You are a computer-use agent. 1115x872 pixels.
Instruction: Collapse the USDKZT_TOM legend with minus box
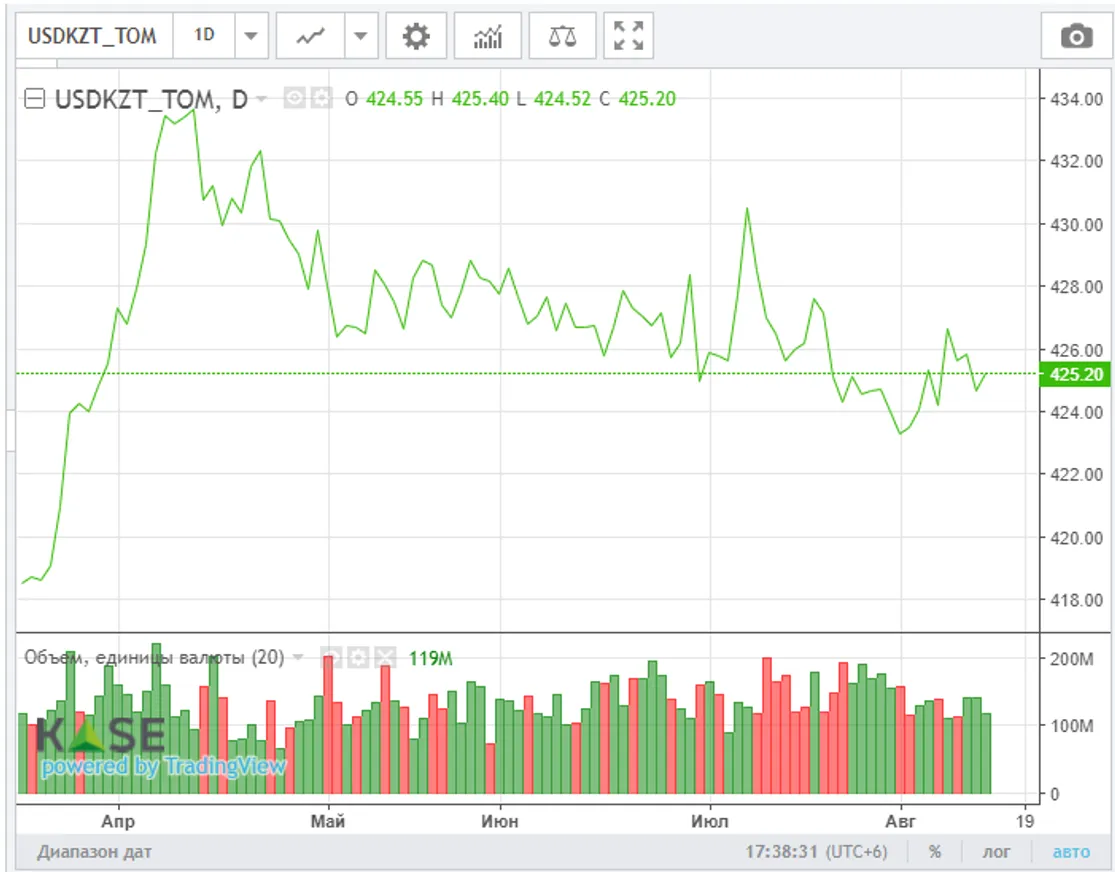(34, 98)
